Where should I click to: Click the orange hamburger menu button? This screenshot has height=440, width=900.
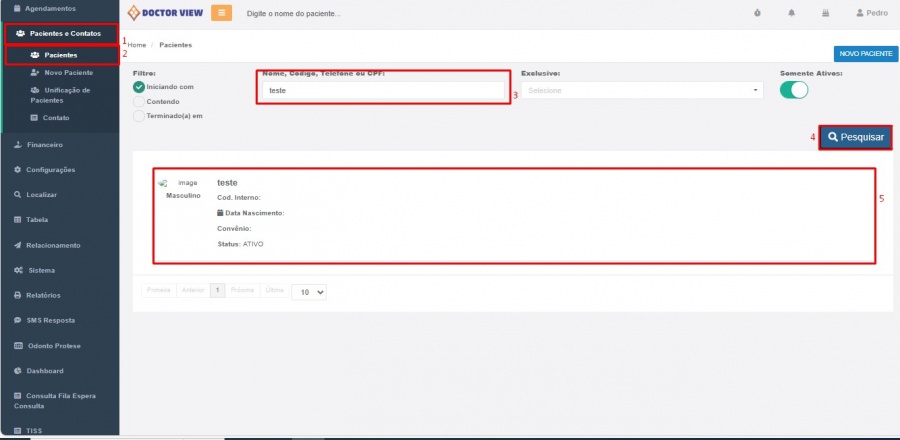[221, 13]
